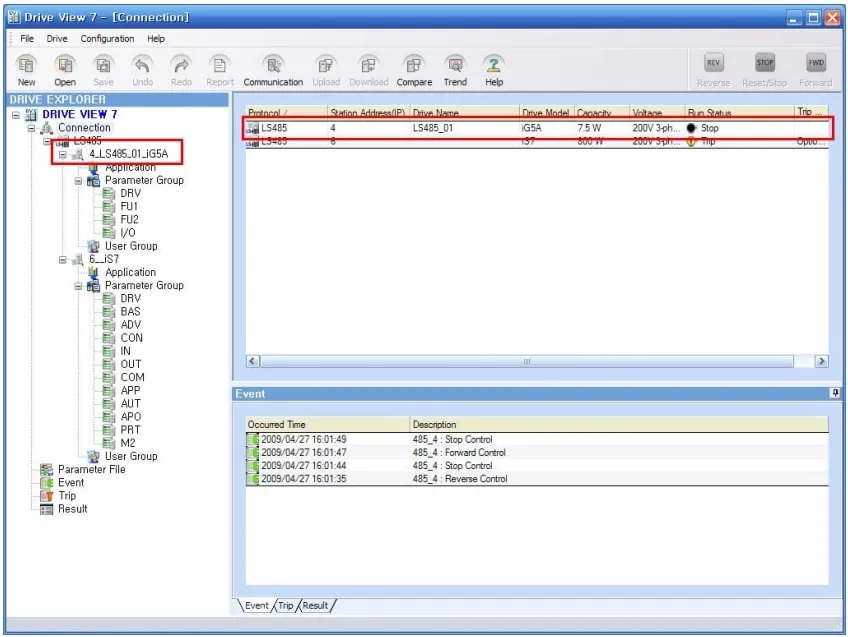
Task: Switch to the Trip tab
Action: pos(286,606)
